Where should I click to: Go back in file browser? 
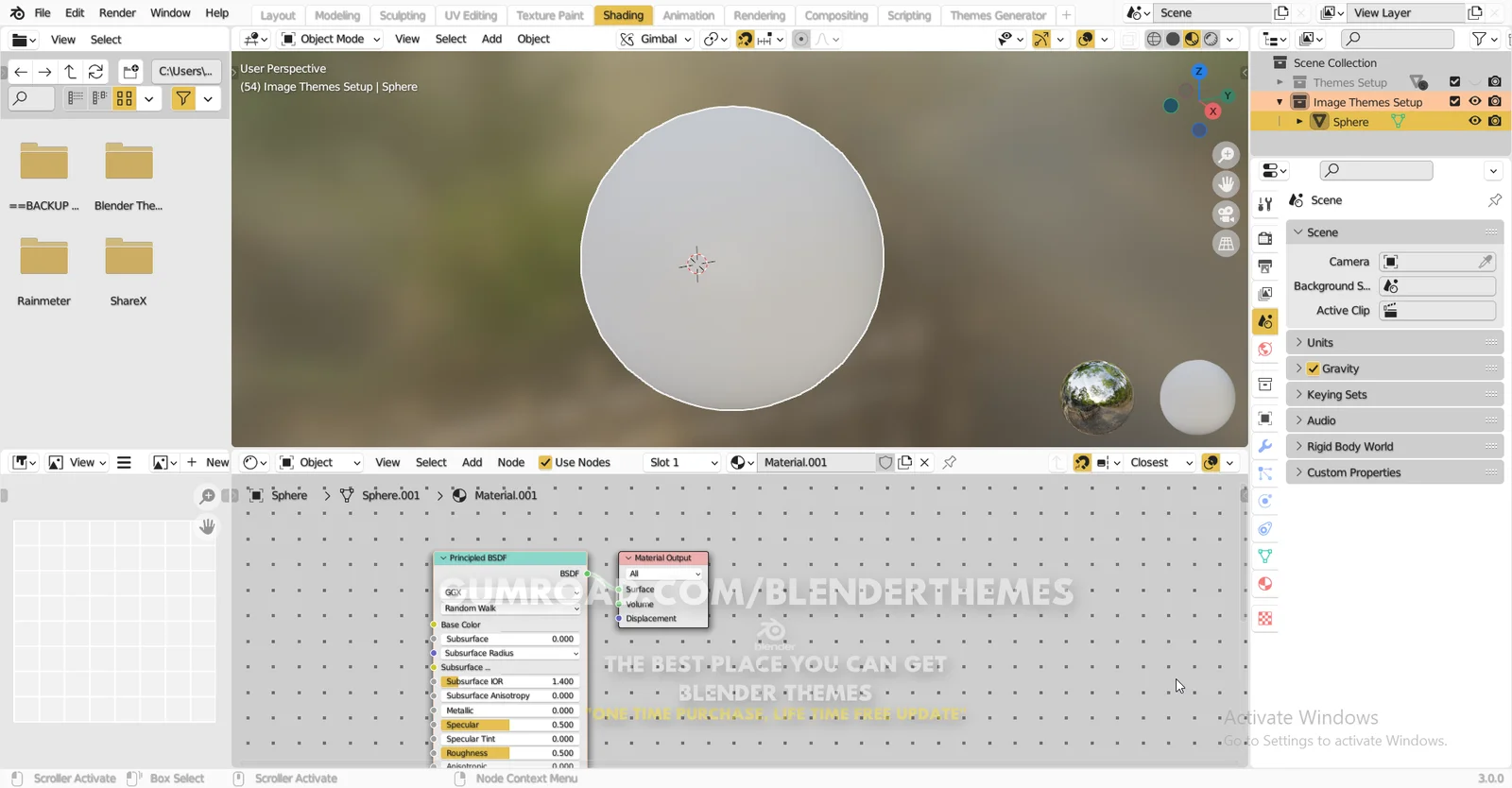(21, 72)
